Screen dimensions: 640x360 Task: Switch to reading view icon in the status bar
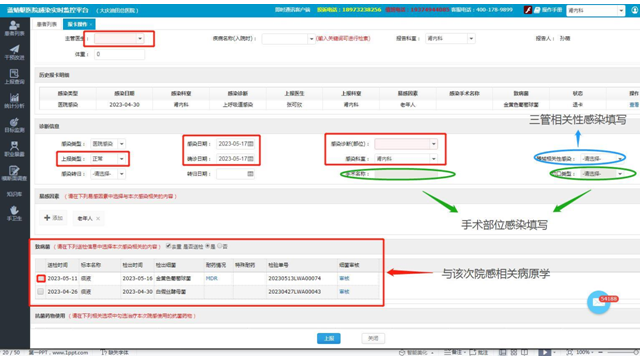[x=524, y=352]
